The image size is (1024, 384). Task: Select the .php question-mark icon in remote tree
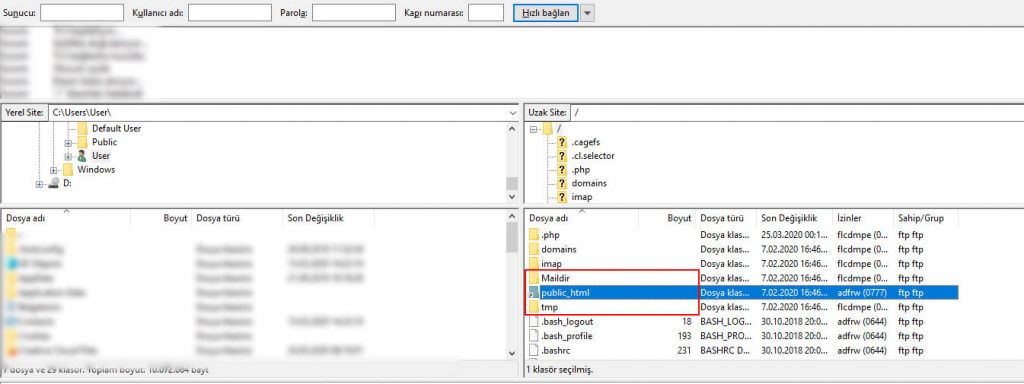(x=562, y=170)
